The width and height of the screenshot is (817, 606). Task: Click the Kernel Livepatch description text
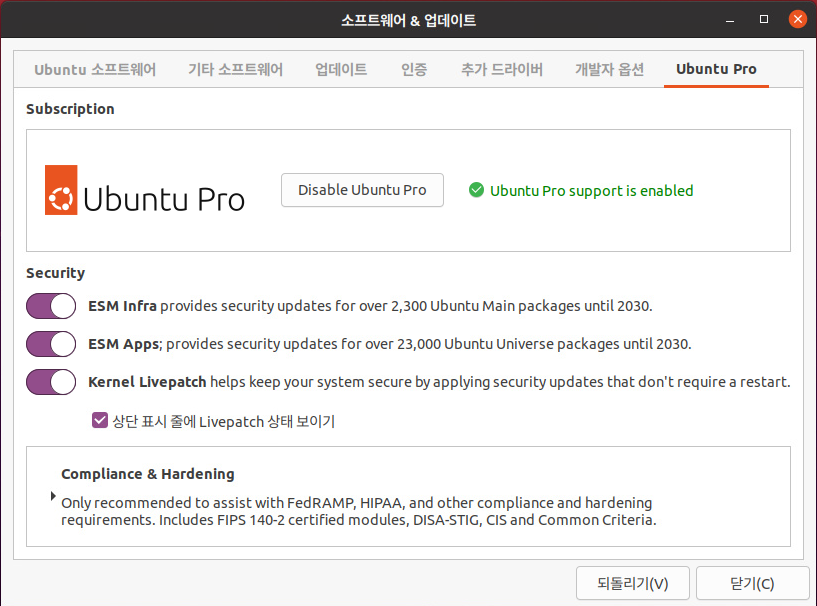point(439,382)
